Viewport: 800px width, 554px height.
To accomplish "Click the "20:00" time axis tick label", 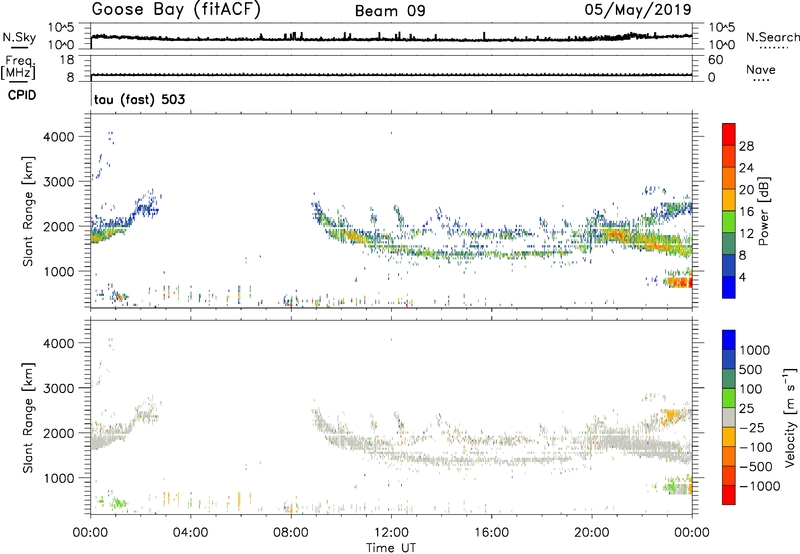I will [x=592, y=533].
